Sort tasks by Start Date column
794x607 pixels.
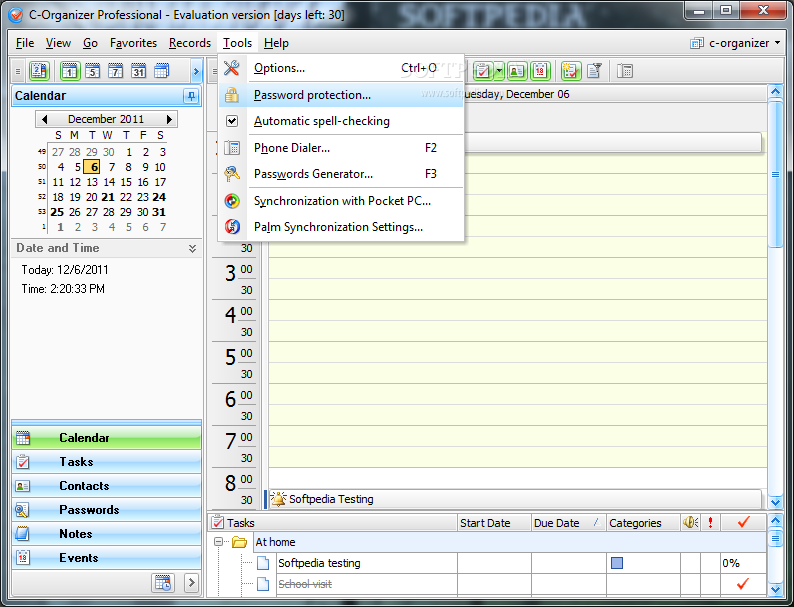(494, 523)
